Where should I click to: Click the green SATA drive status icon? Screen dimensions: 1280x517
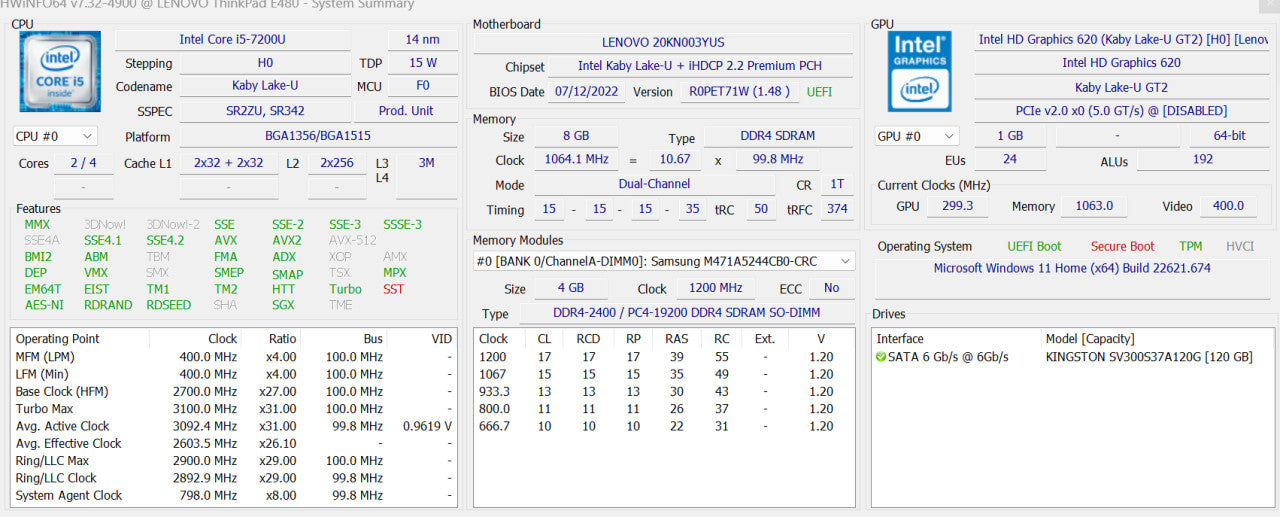click(880, 357)
